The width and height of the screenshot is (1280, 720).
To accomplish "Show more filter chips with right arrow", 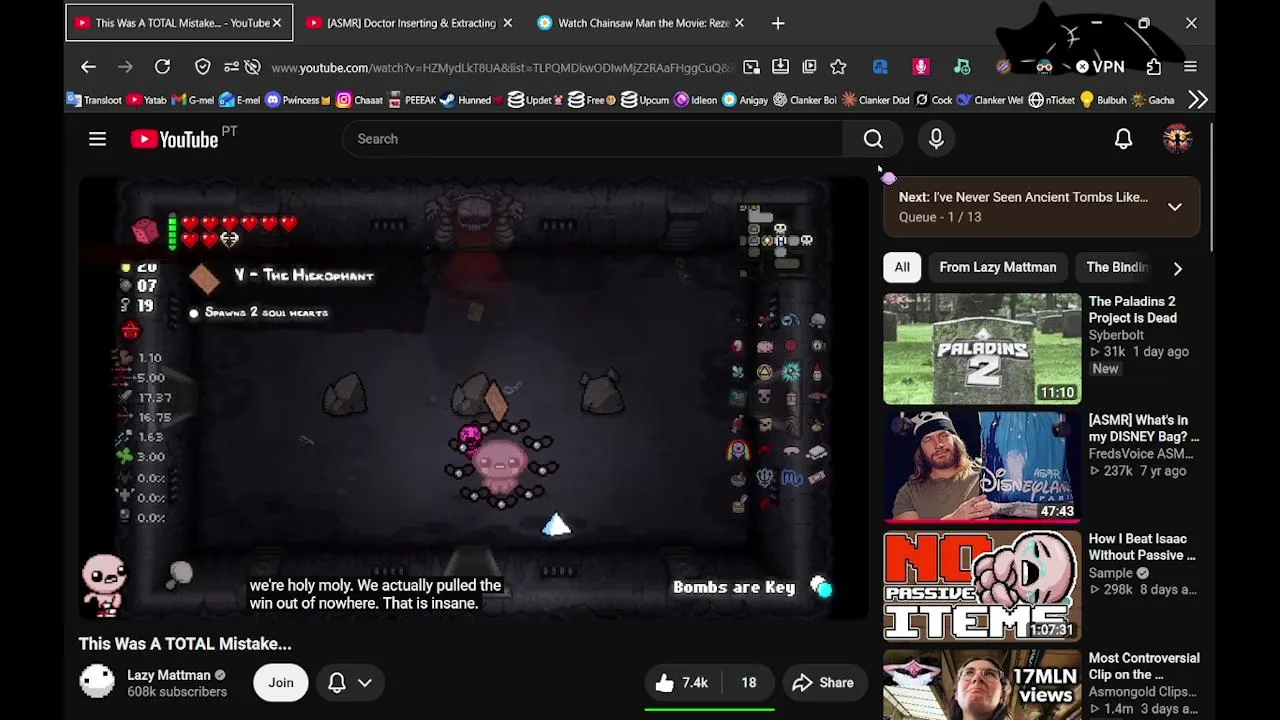I will [1177, 268].
